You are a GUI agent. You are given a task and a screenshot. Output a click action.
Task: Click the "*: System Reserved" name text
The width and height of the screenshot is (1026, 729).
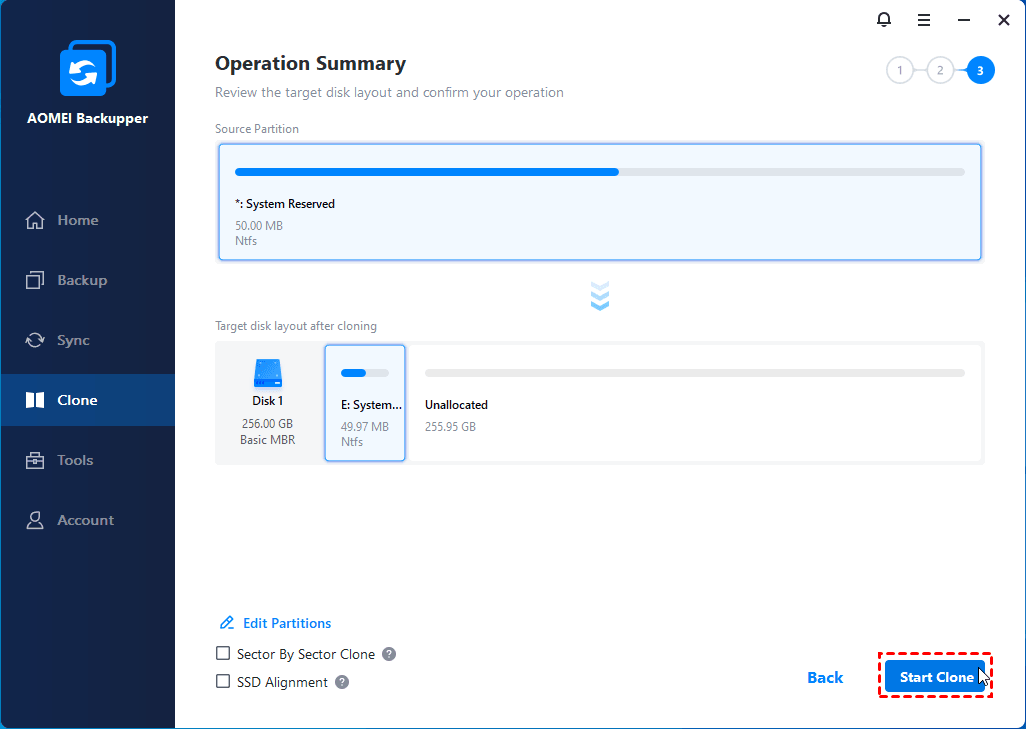click(285, 204)
